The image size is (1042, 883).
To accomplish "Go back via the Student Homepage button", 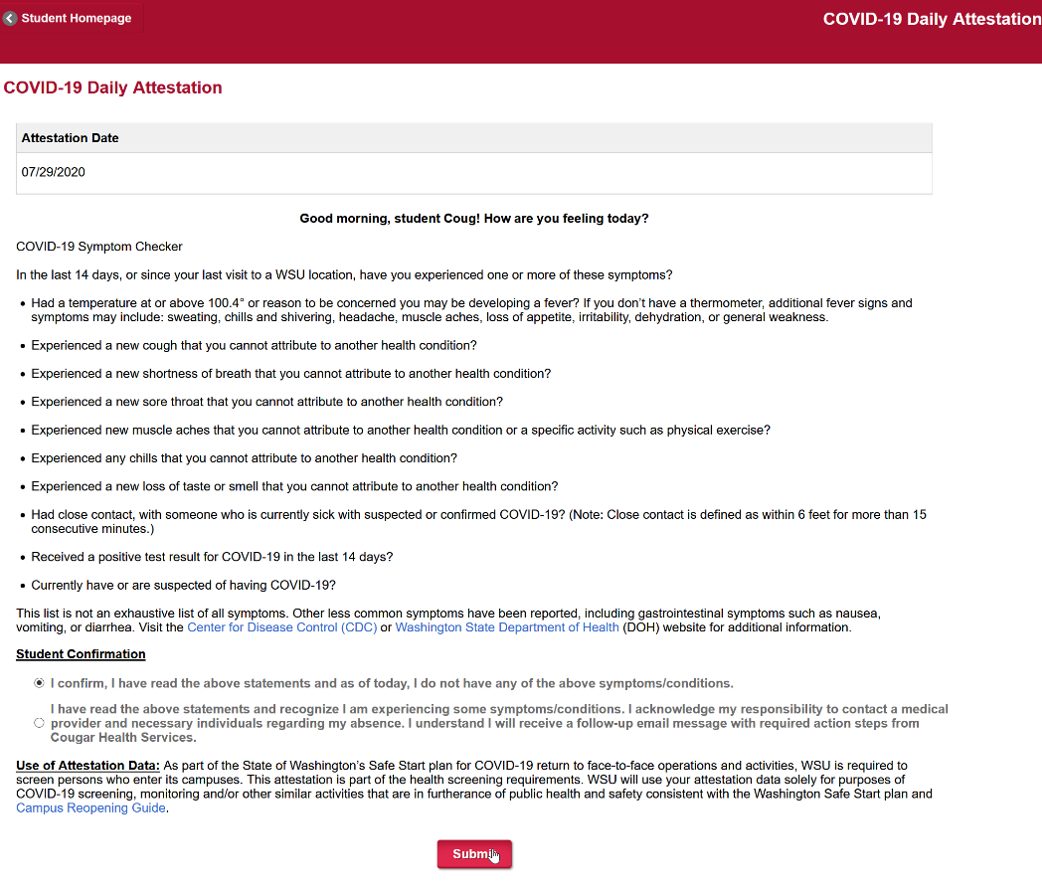I will (x=76, y=18).
